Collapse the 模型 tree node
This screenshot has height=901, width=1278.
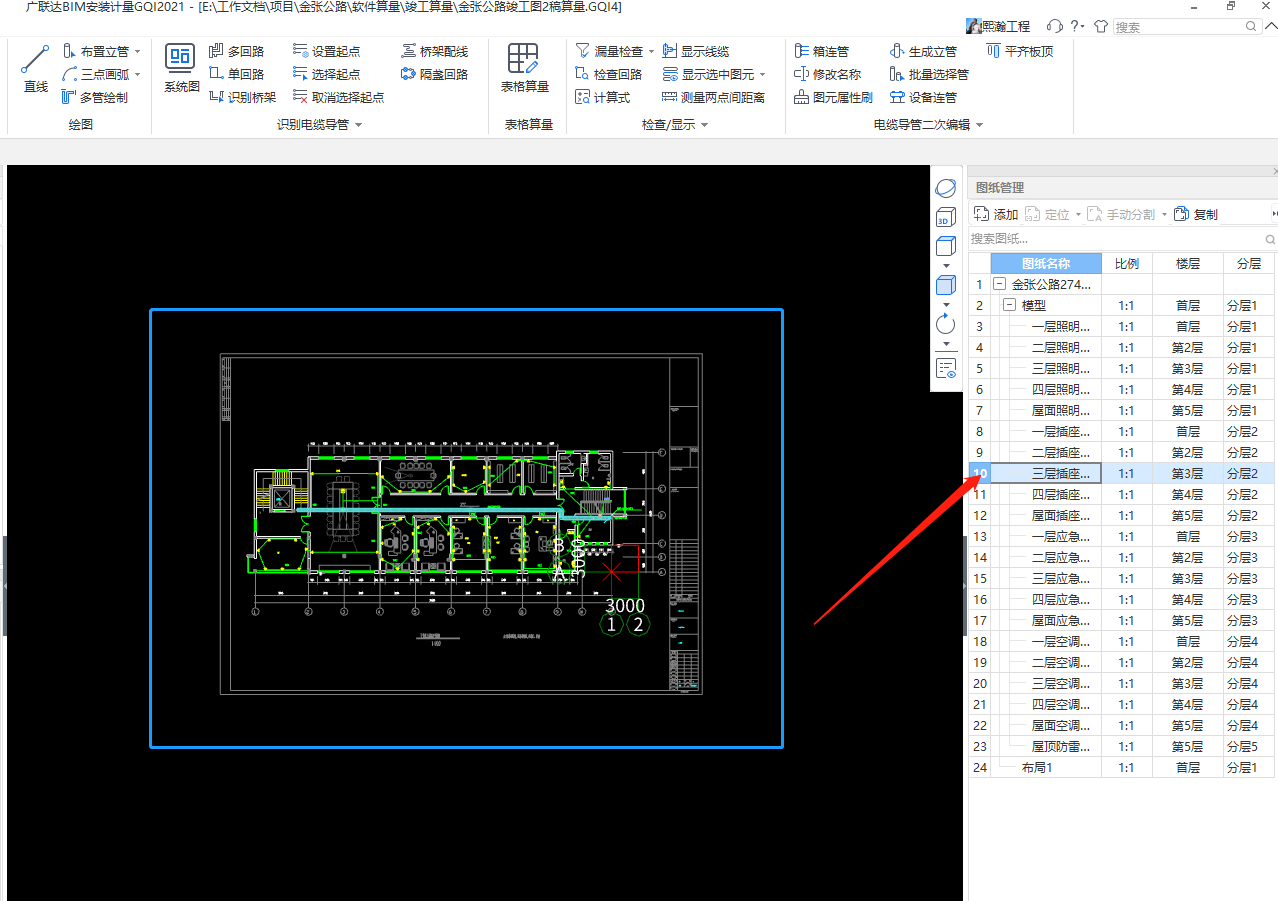point(1009,306)
